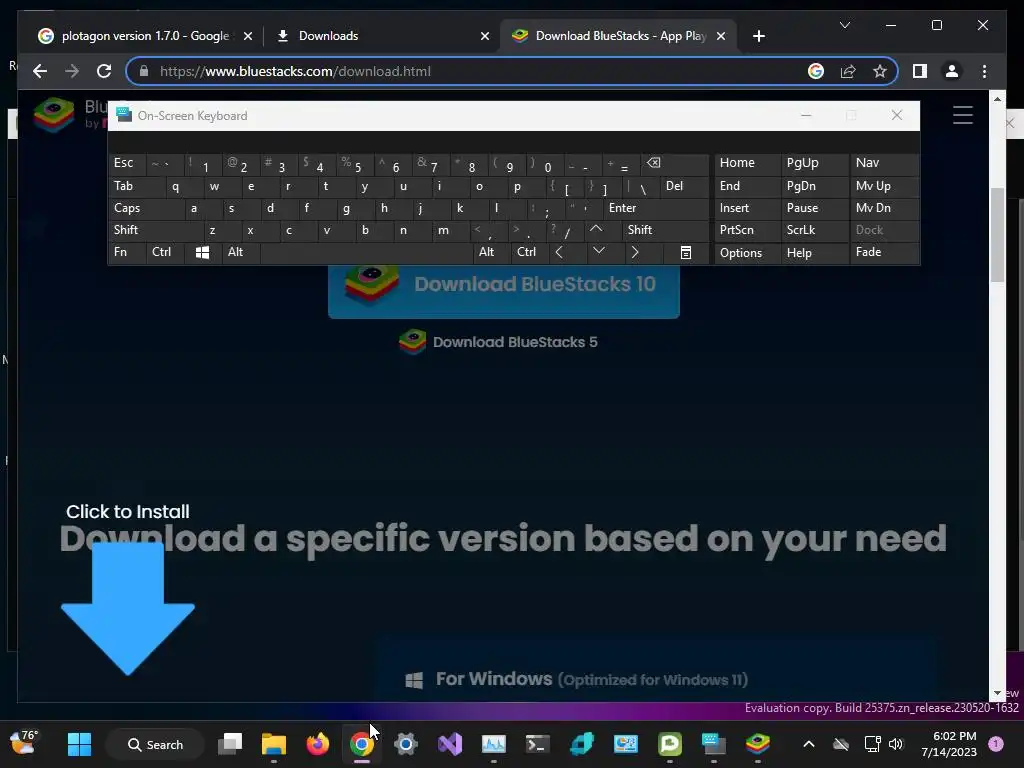Viewport: 1024px width, 768px height.
Task: Open Chrome profile avatar
Action: click(x=952, y=71)
